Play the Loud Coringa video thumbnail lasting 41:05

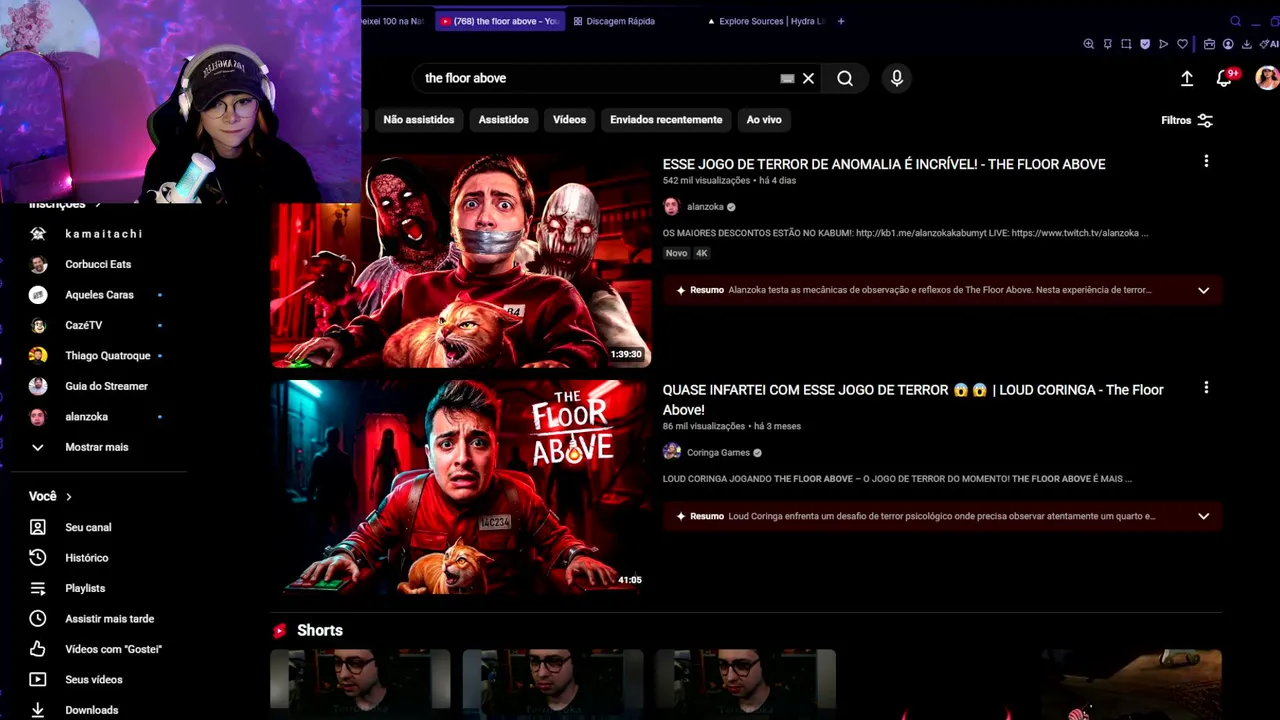click(x=461, y=488)
